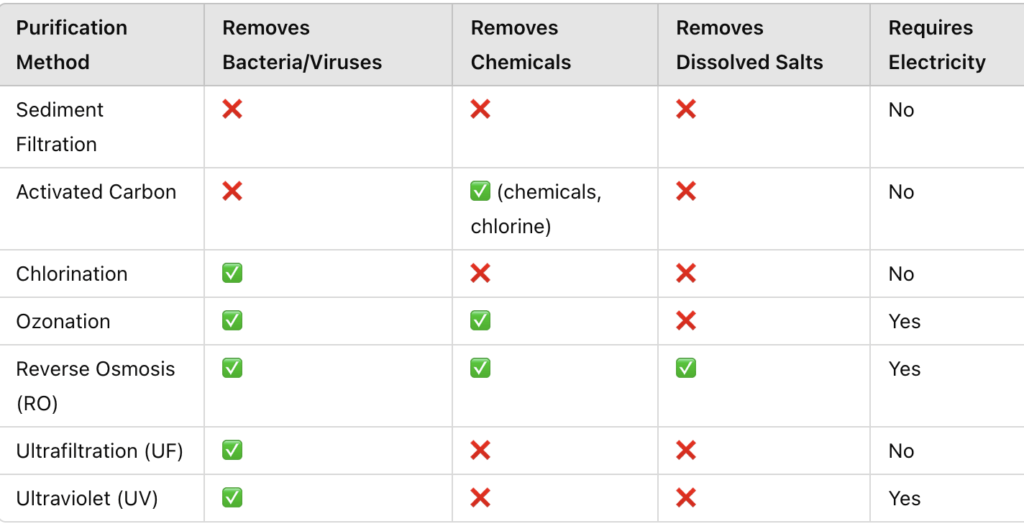Screen dimensions: 1024x524
Task: Click the No value in Chlorination row
Action: [901, 274]
